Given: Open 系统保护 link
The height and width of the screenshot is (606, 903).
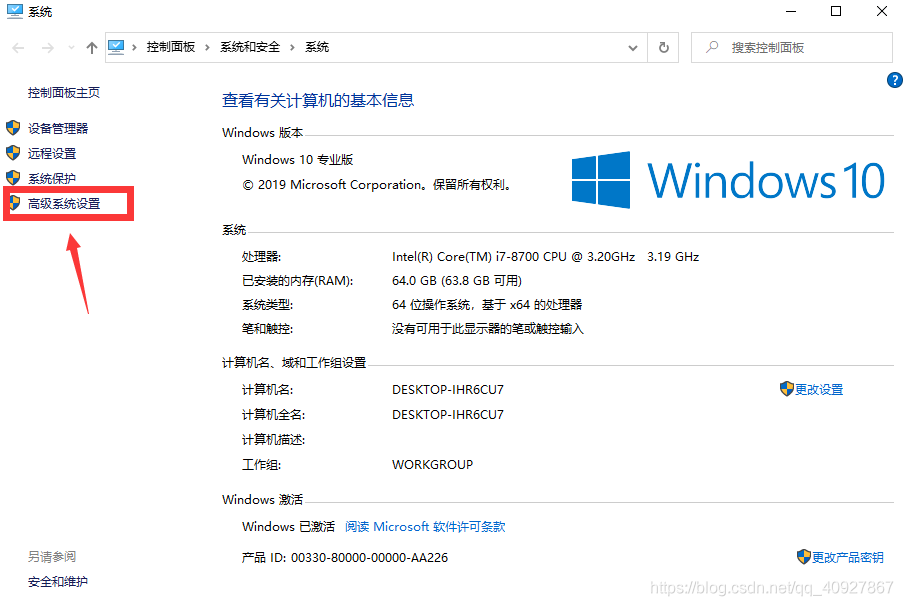Looking at the screenshot, I should coord(52,179).
